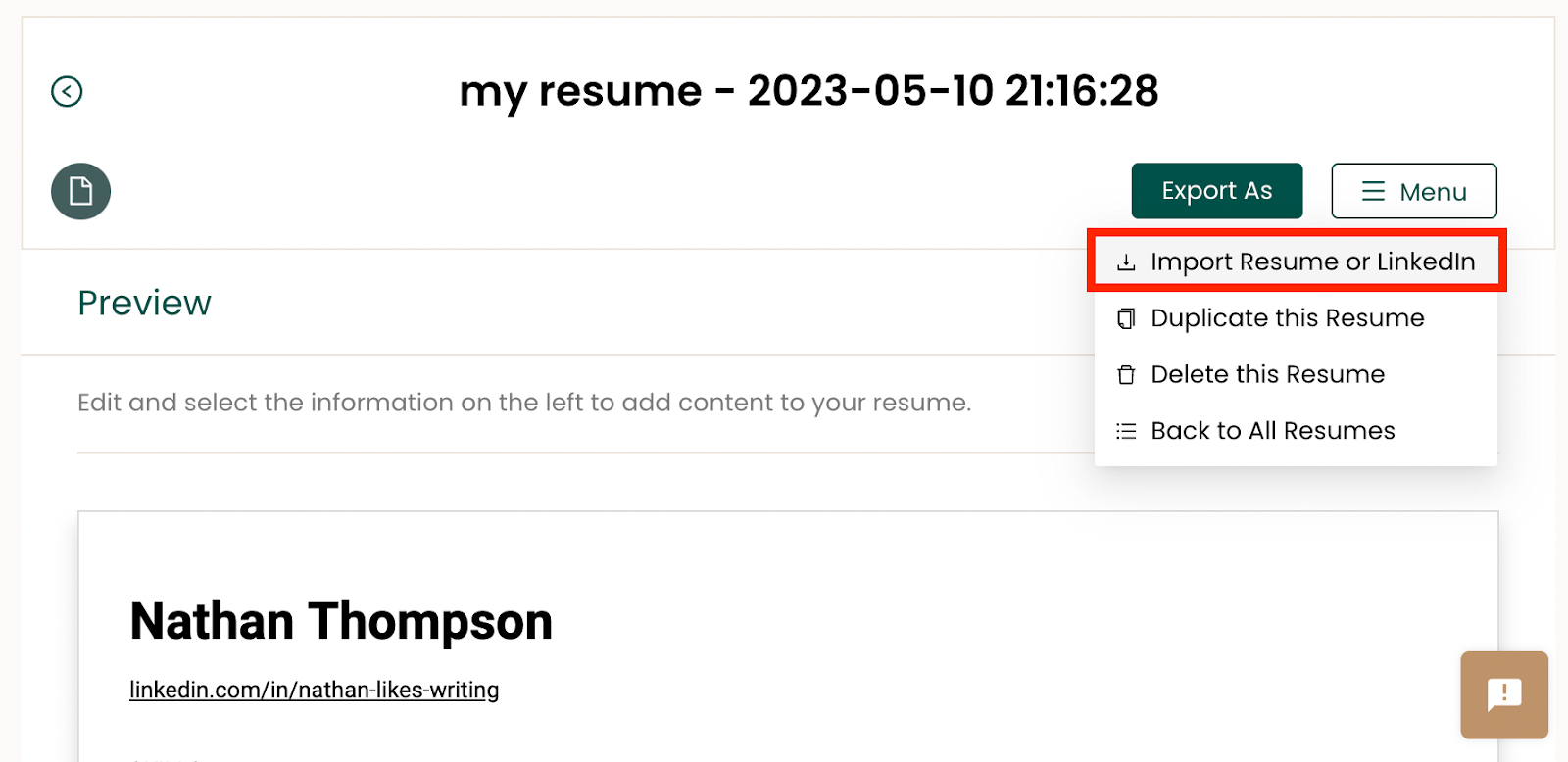Select Import Resume or LinkedIn
Screen dimensions: 1568x762
[x=1313, y=262]
